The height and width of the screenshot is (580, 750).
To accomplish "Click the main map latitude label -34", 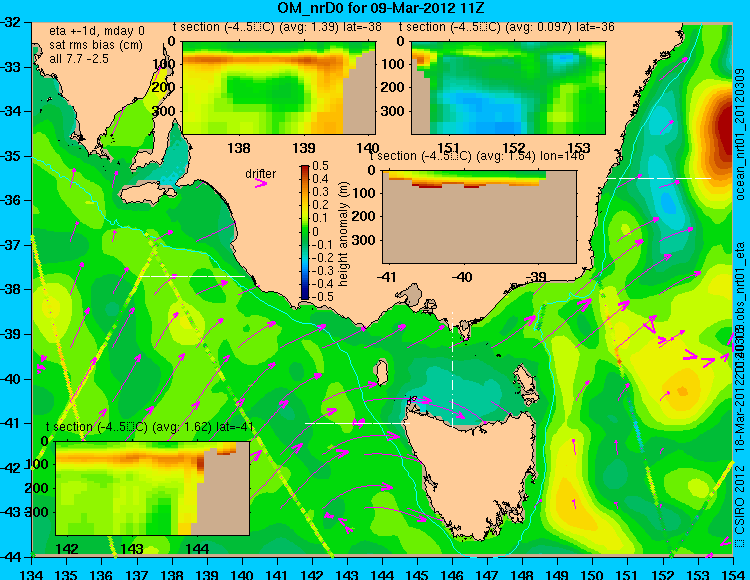I will 11,111.
